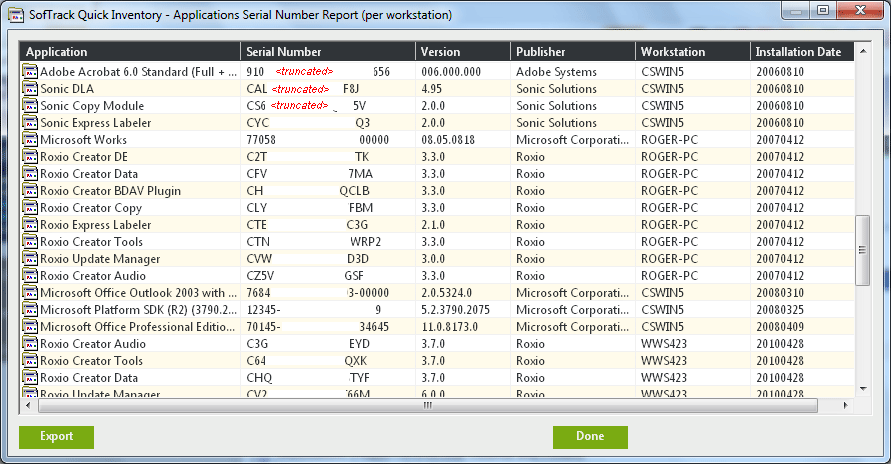Click the Roxio Creator BDAV Plugin icon
Viewport: 891px width, 464px height.
[x=30, y=191]
